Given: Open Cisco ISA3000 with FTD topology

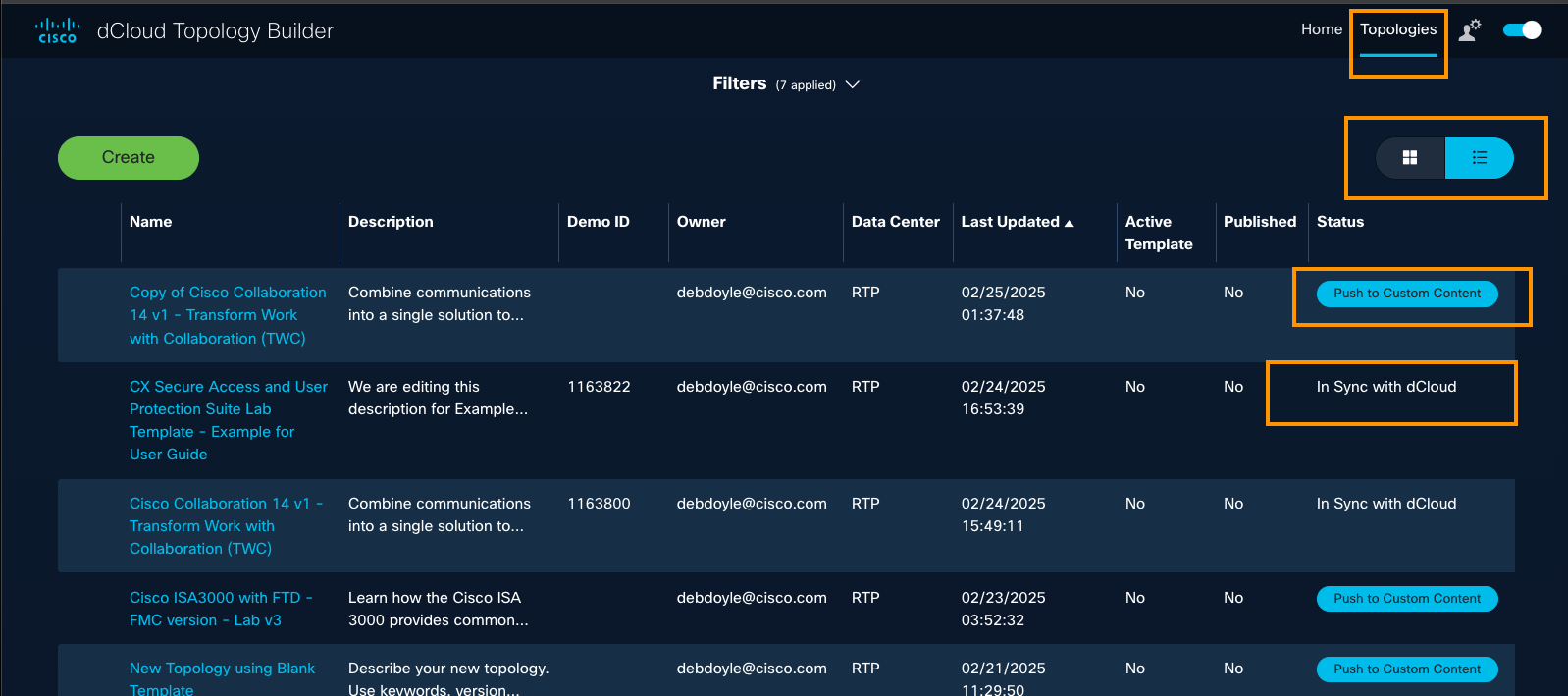Looking at the screenshot, I should point(221,609).
